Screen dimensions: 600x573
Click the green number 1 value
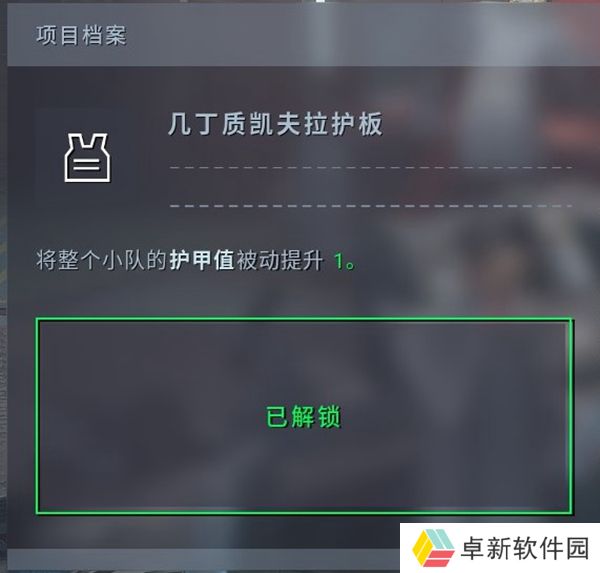(x=339, y=262)
